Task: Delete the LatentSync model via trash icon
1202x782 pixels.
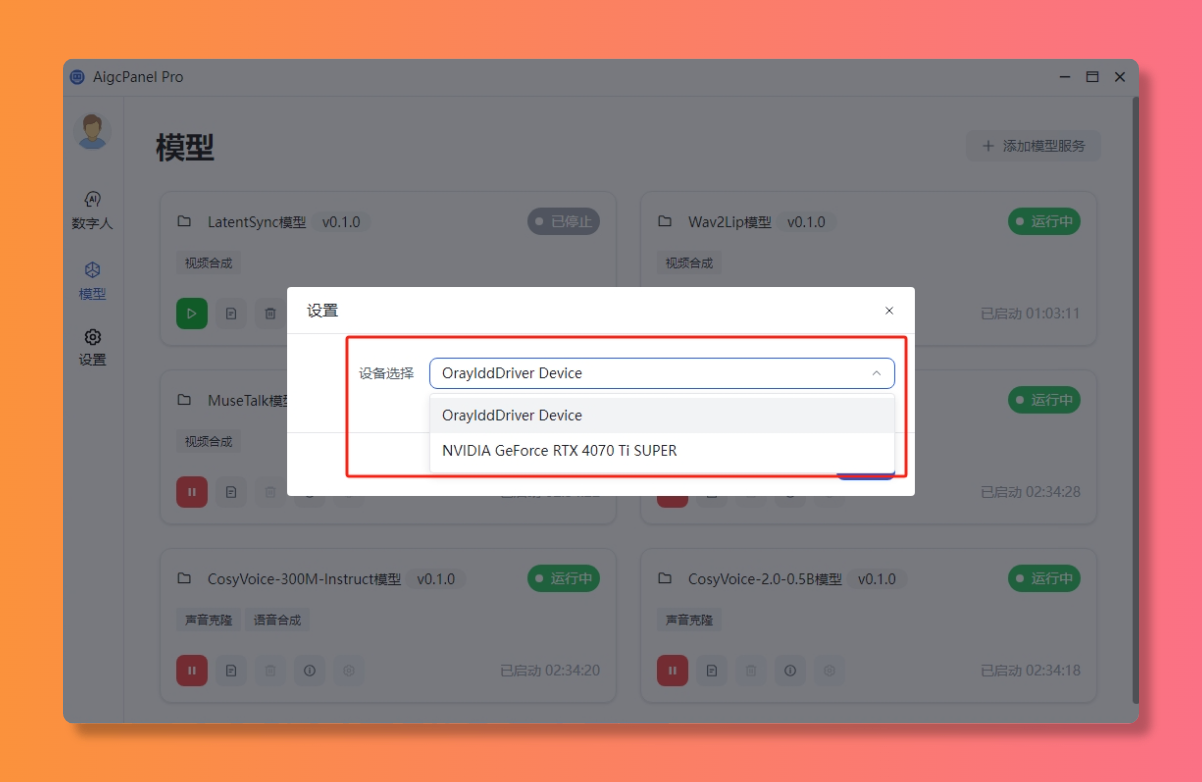Action: (x=270, y=314)
